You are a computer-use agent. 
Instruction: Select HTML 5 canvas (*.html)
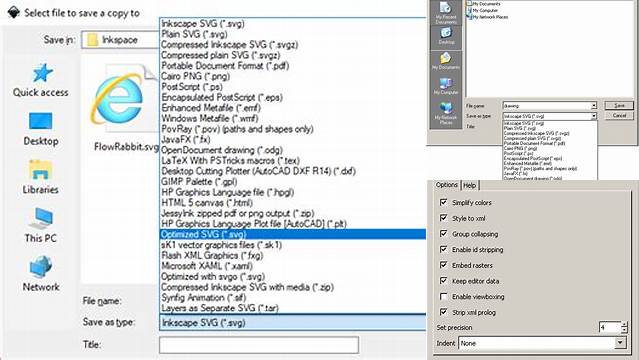[292, 203]
